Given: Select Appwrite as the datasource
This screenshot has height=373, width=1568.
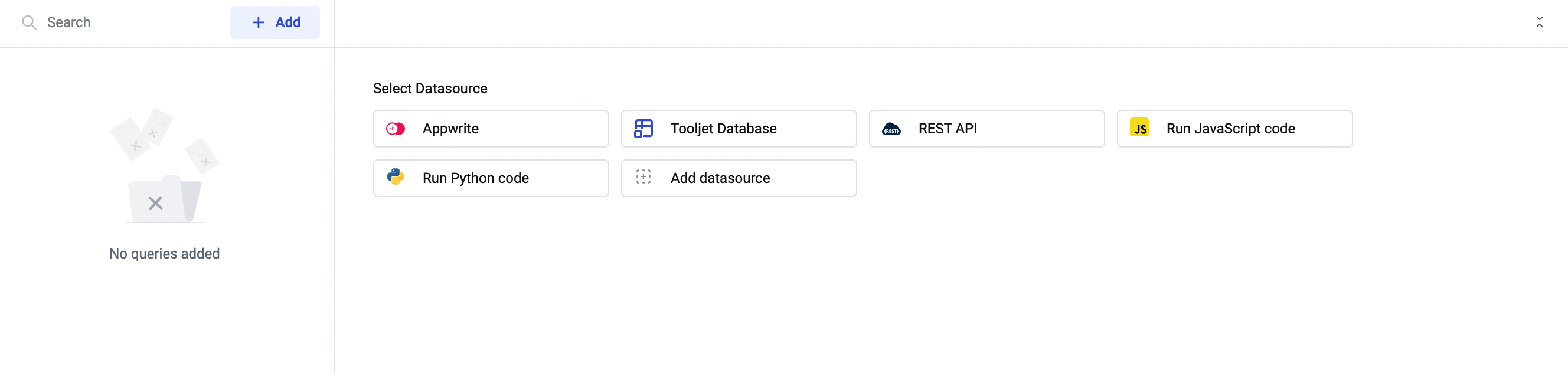Looking at the screenshot, I should (491, 129).
